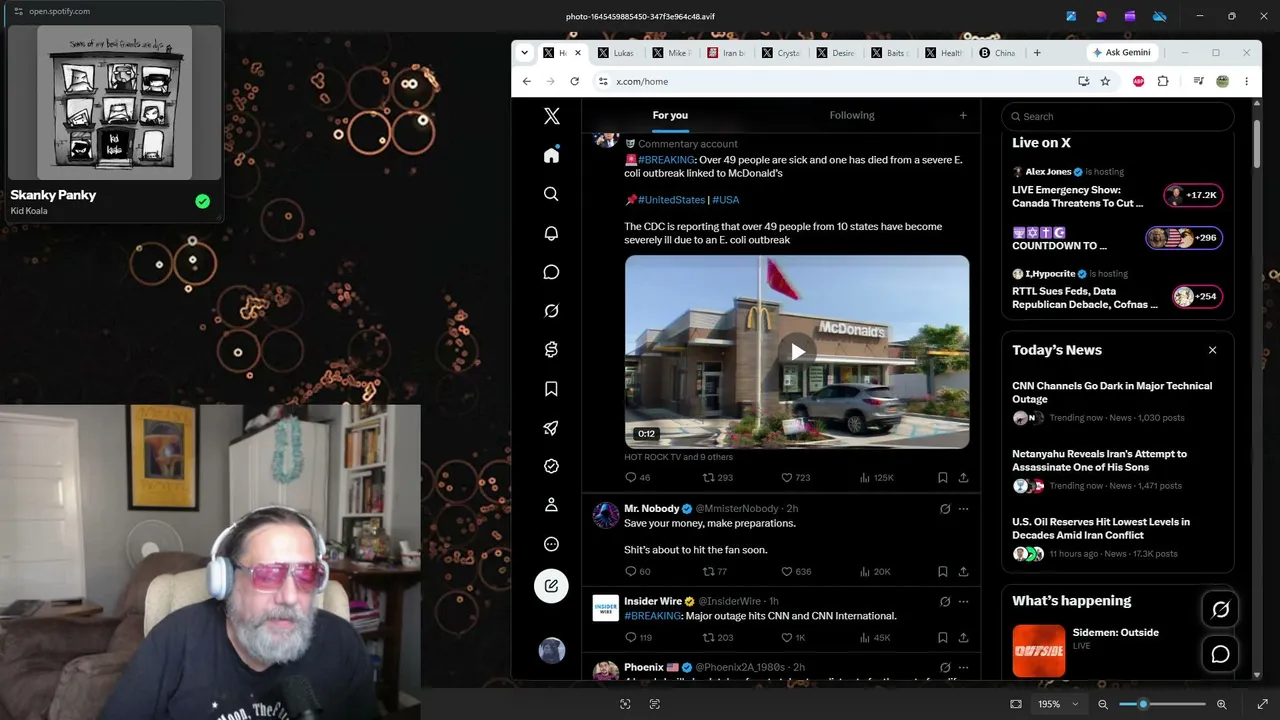Switch to the Lukas browser tab
Viewport: 1280px width, 720px height.
616,53
